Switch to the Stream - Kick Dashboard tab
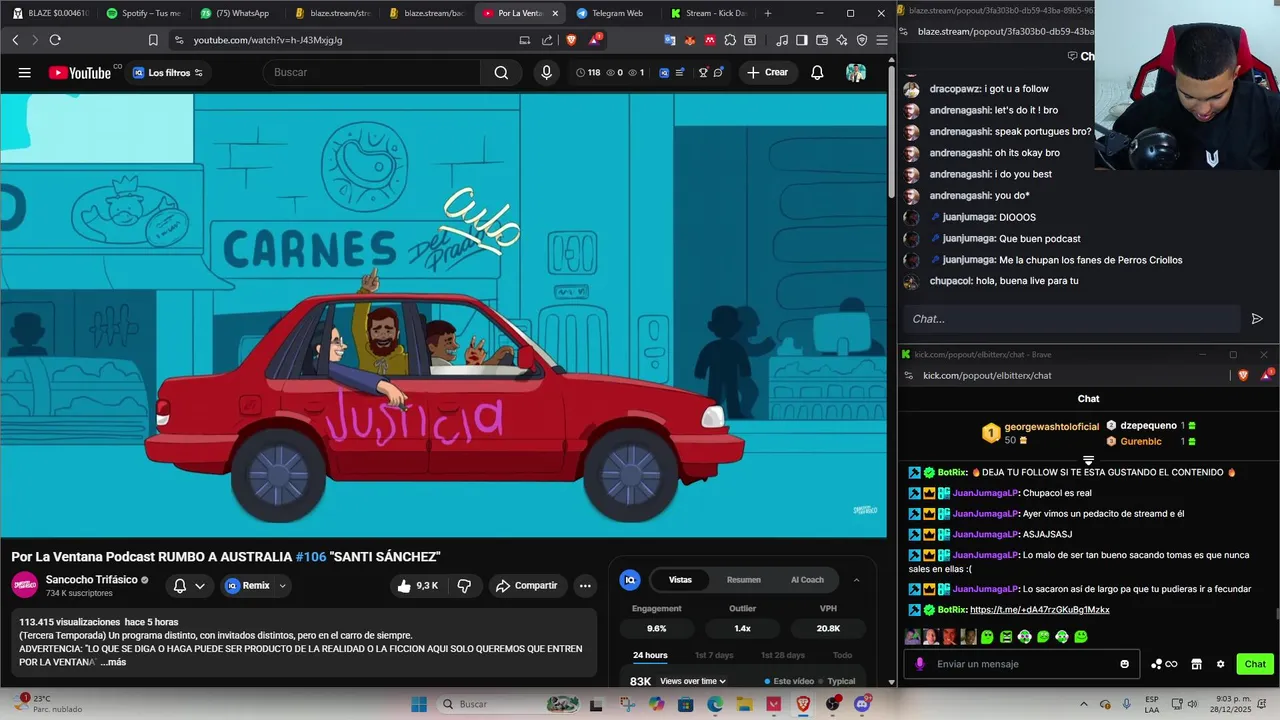Screen dimensions: 1280x720 (708, 13)
